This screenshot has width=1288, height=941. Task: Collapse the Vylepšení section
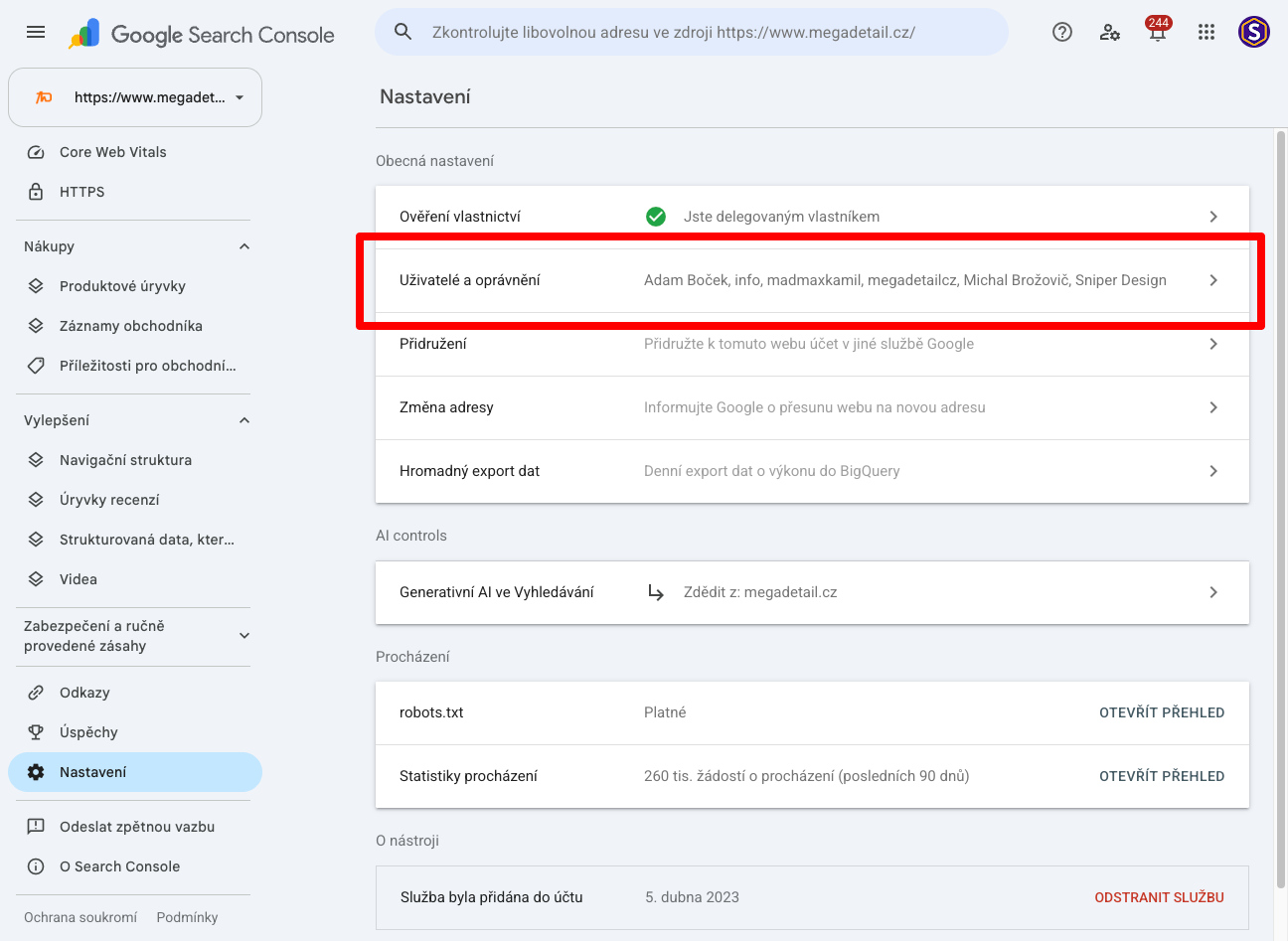pos(244,420)
